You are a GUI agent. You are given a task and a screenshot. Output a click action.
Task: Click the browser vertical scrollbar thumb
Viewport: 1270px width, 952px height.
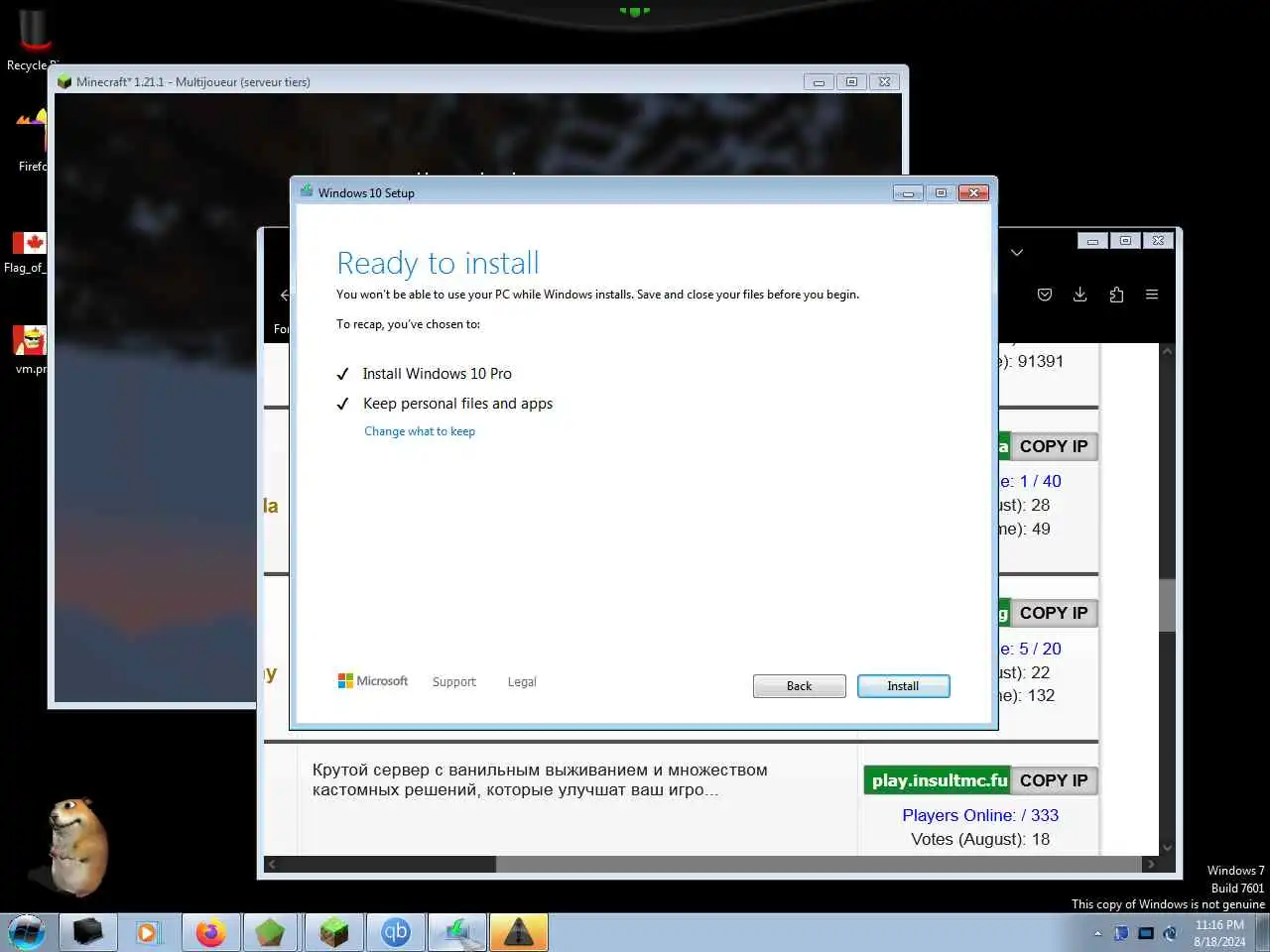click(1167, 605)
